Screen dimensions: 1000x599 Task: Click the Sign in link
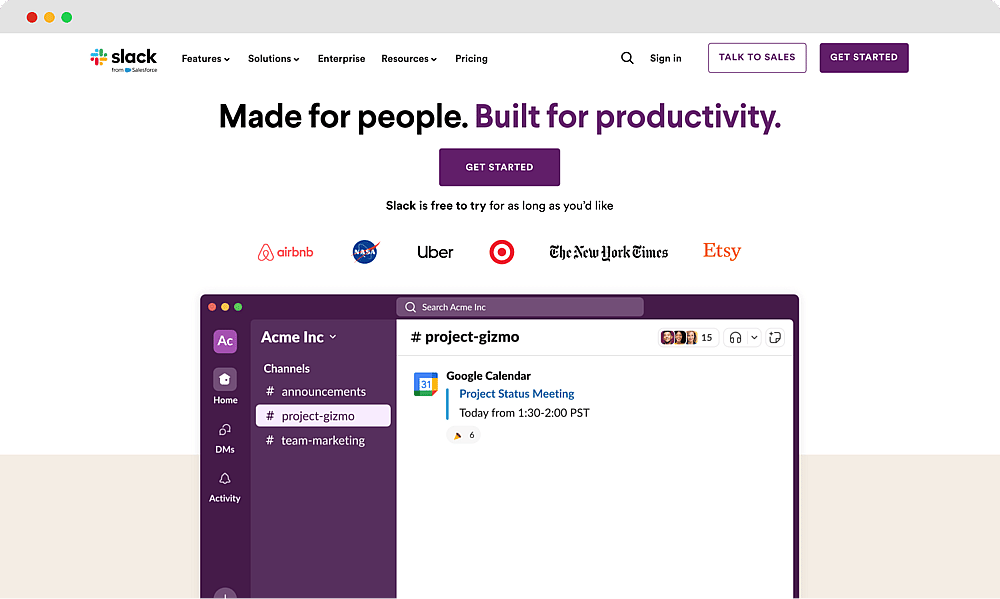665,58
